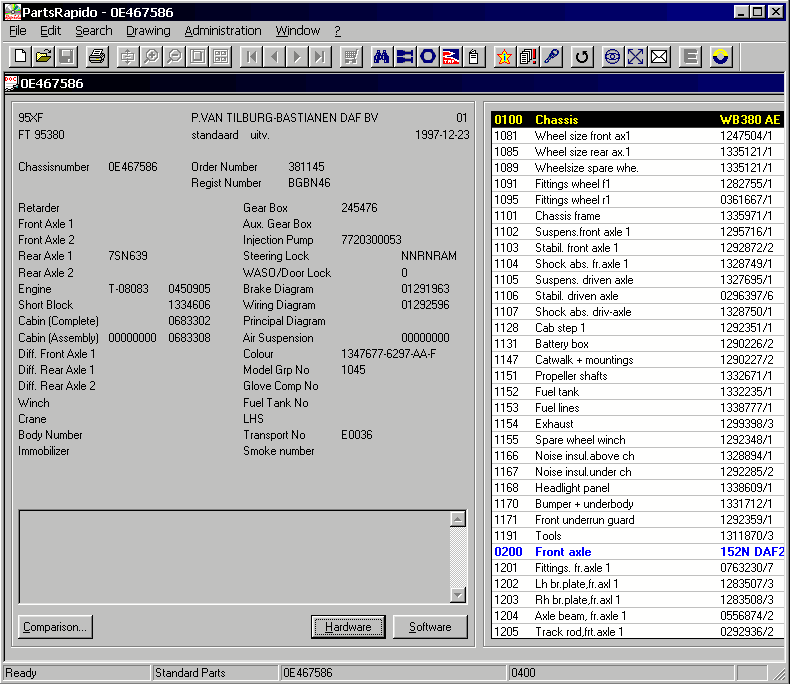Viewport: 790px width, 684px height.
Task: Open the Drawing menu
Action: tap(148, 31)
